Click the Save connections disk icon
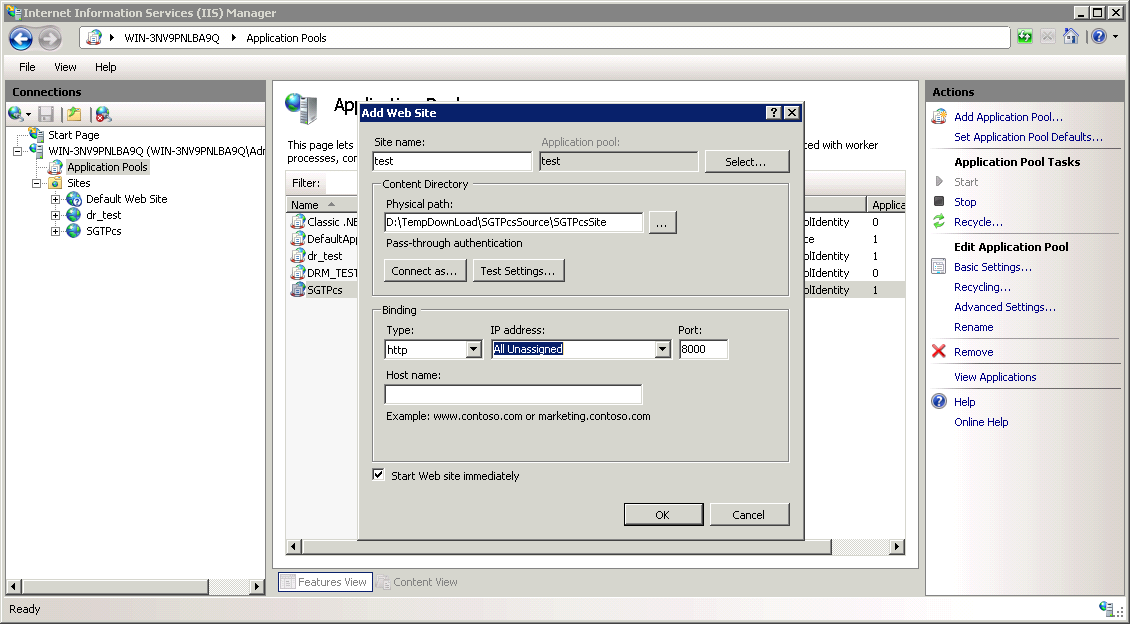The height and width of the screenshot is (624, 1130). 46,114
